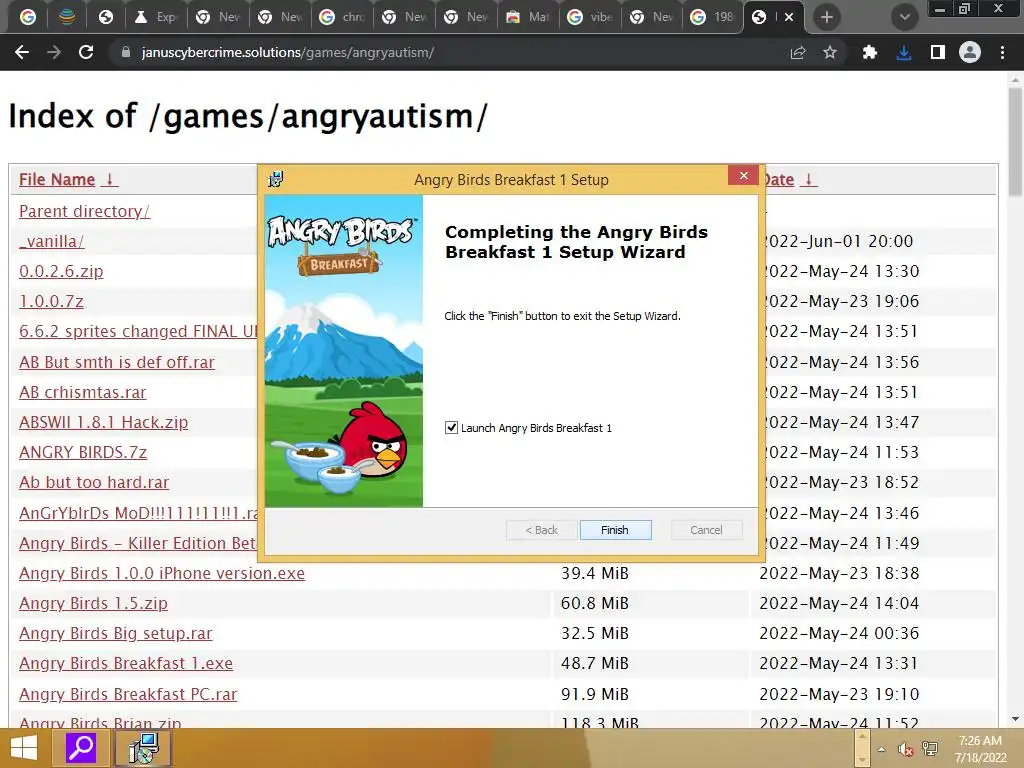
Task: Download Angry Birds 1.0.0 iPhone version.exe
Action: click(162, 573)
